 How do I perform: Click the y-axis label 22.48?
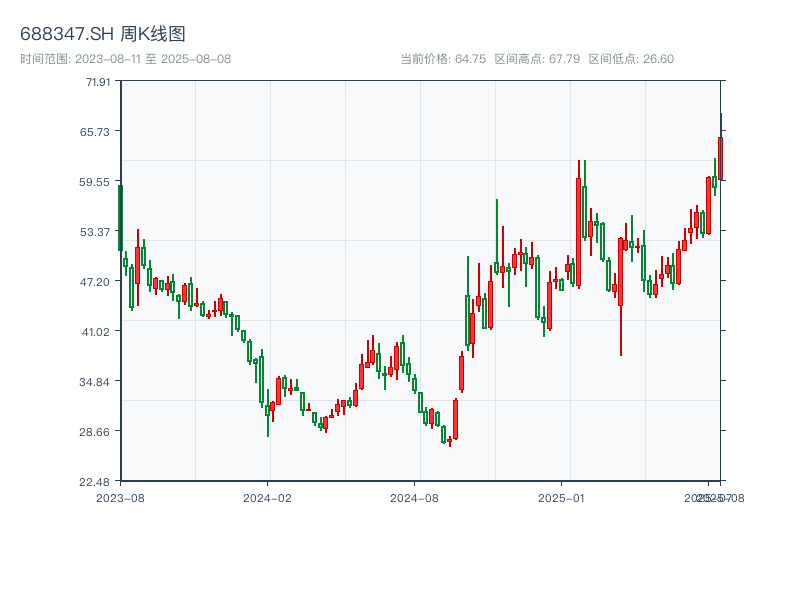[94, 482]
